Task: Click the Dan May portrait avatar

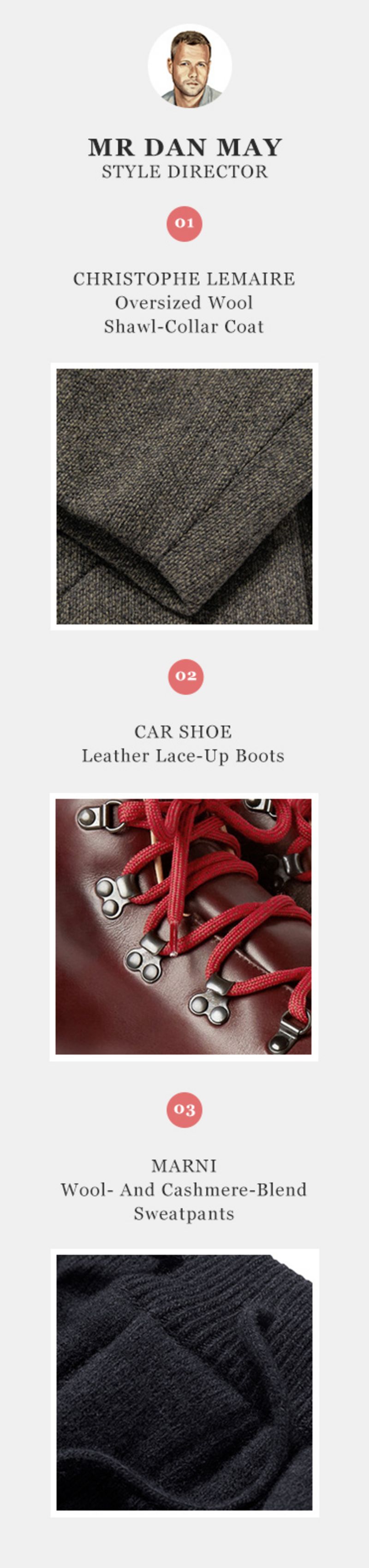Action: coord(190,66)
